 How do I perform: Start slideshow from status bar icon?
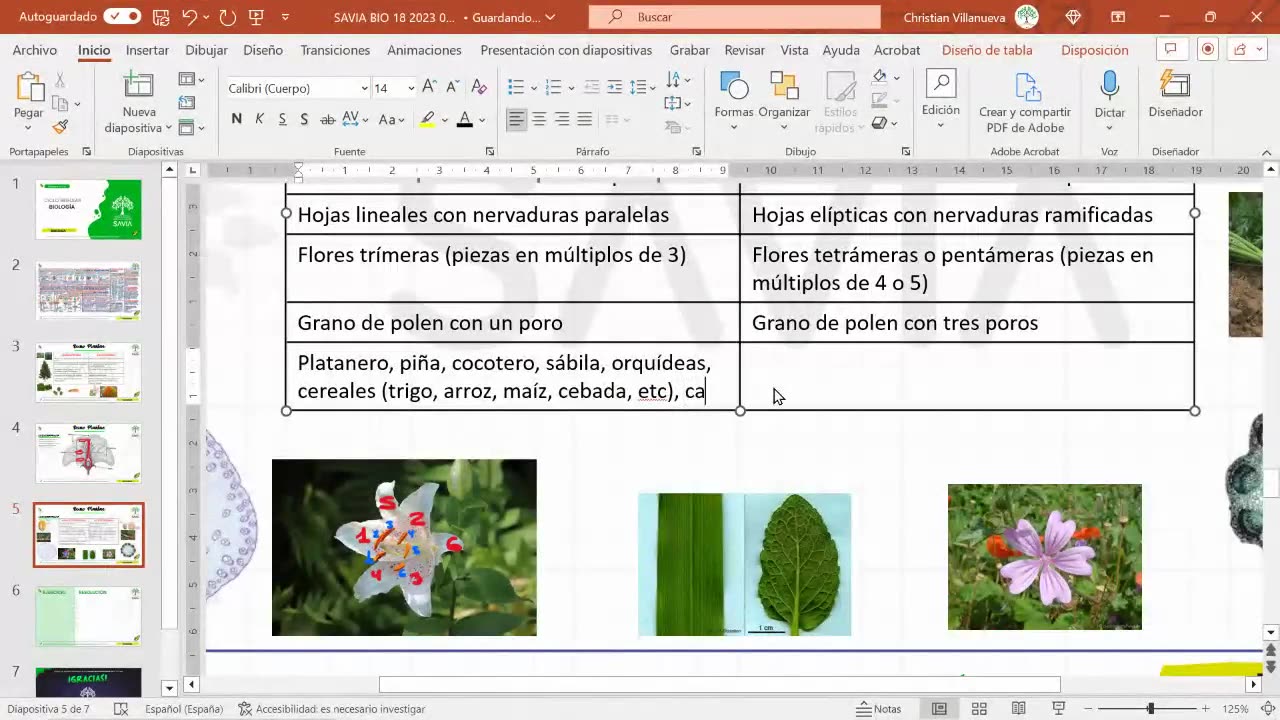pyautogui.click(x=1057, y=709)
